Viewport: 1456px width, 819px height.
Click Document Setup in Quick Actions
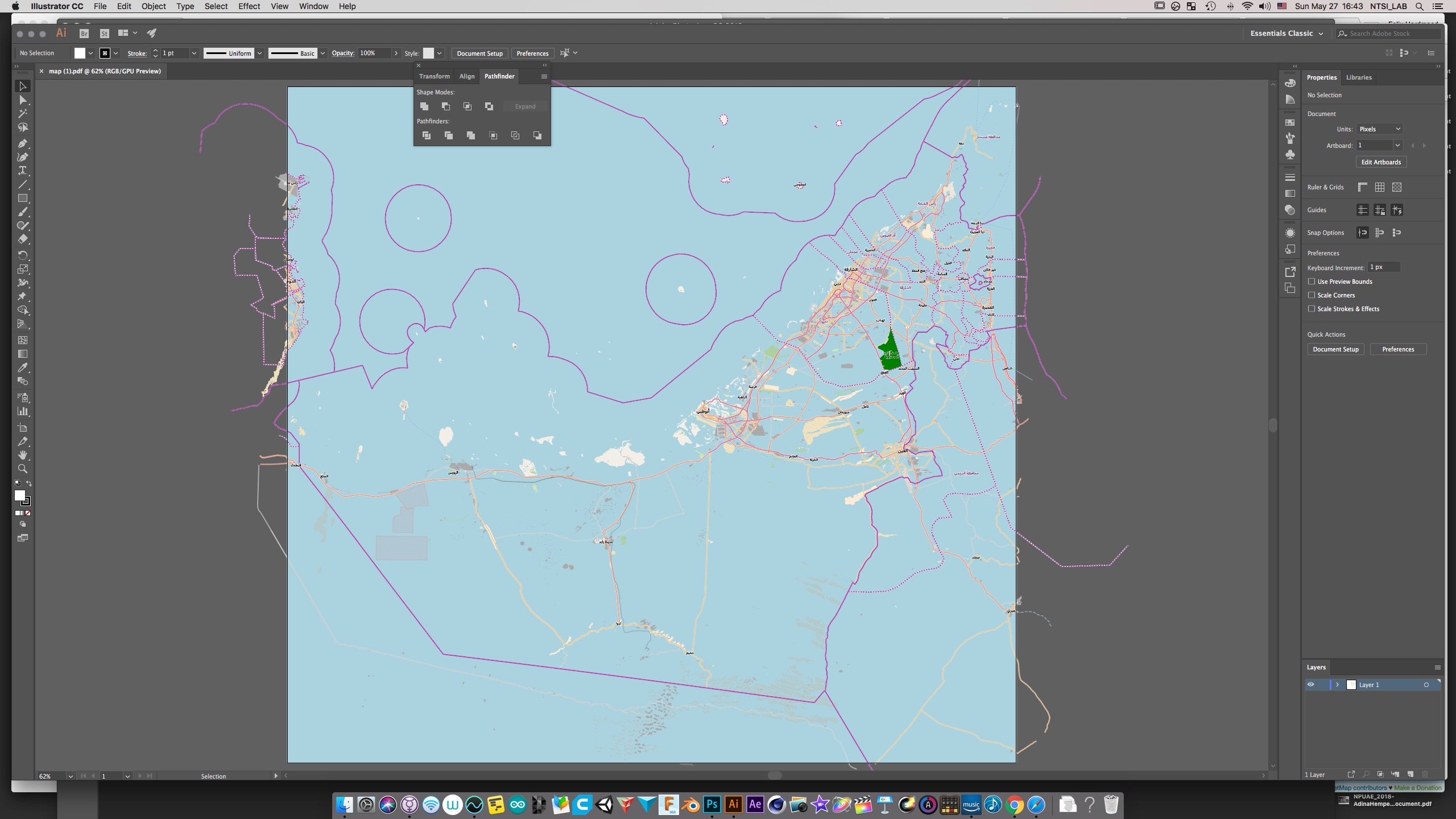pos(1335,349)
